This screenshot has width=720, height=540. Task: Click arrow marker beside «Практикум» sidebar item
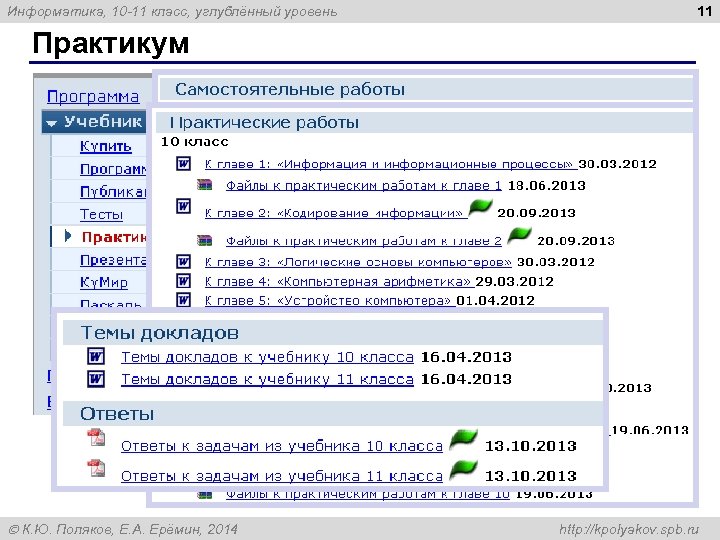(68, 236)
